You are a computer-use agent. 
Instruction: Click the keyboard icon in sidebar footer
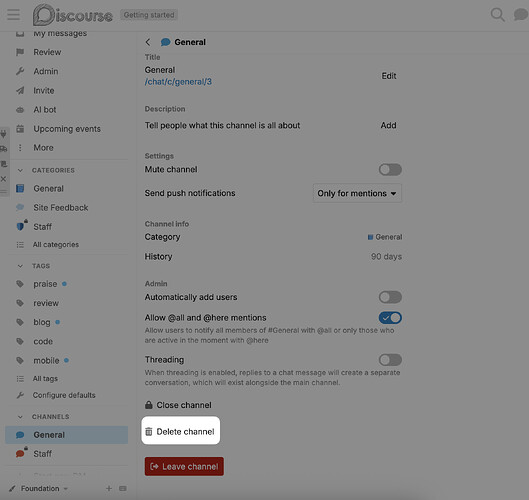click(x=123, y=488)
